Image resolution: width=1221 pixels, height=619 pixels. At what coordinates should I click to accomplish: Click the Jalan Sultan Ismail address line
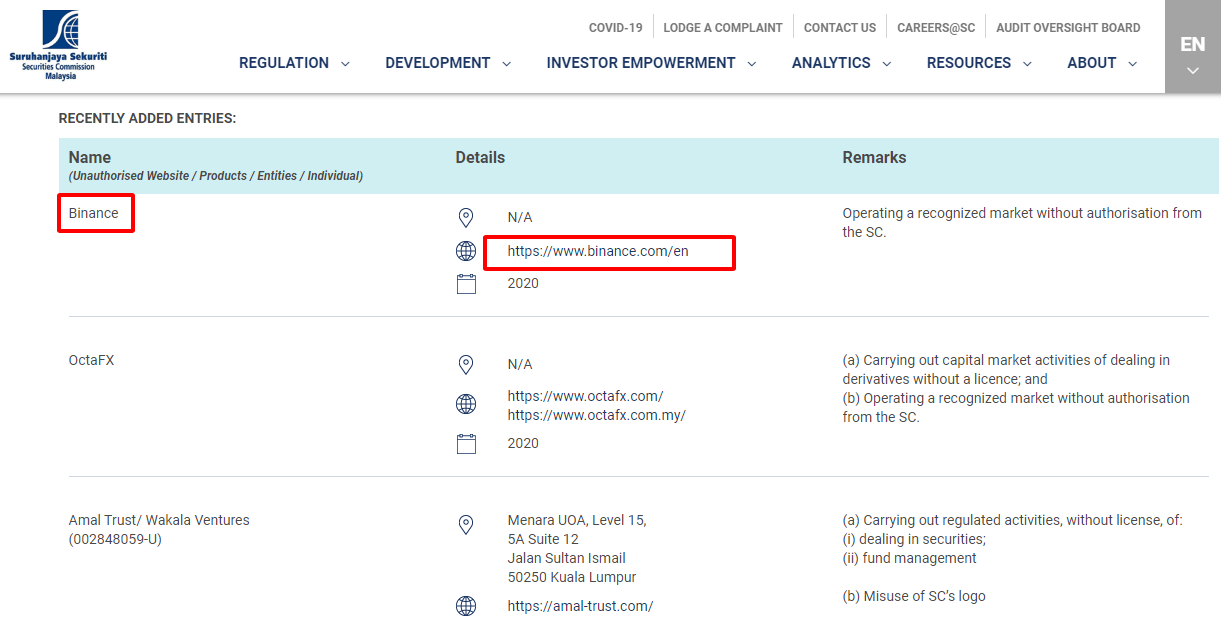tap(567, 558)
